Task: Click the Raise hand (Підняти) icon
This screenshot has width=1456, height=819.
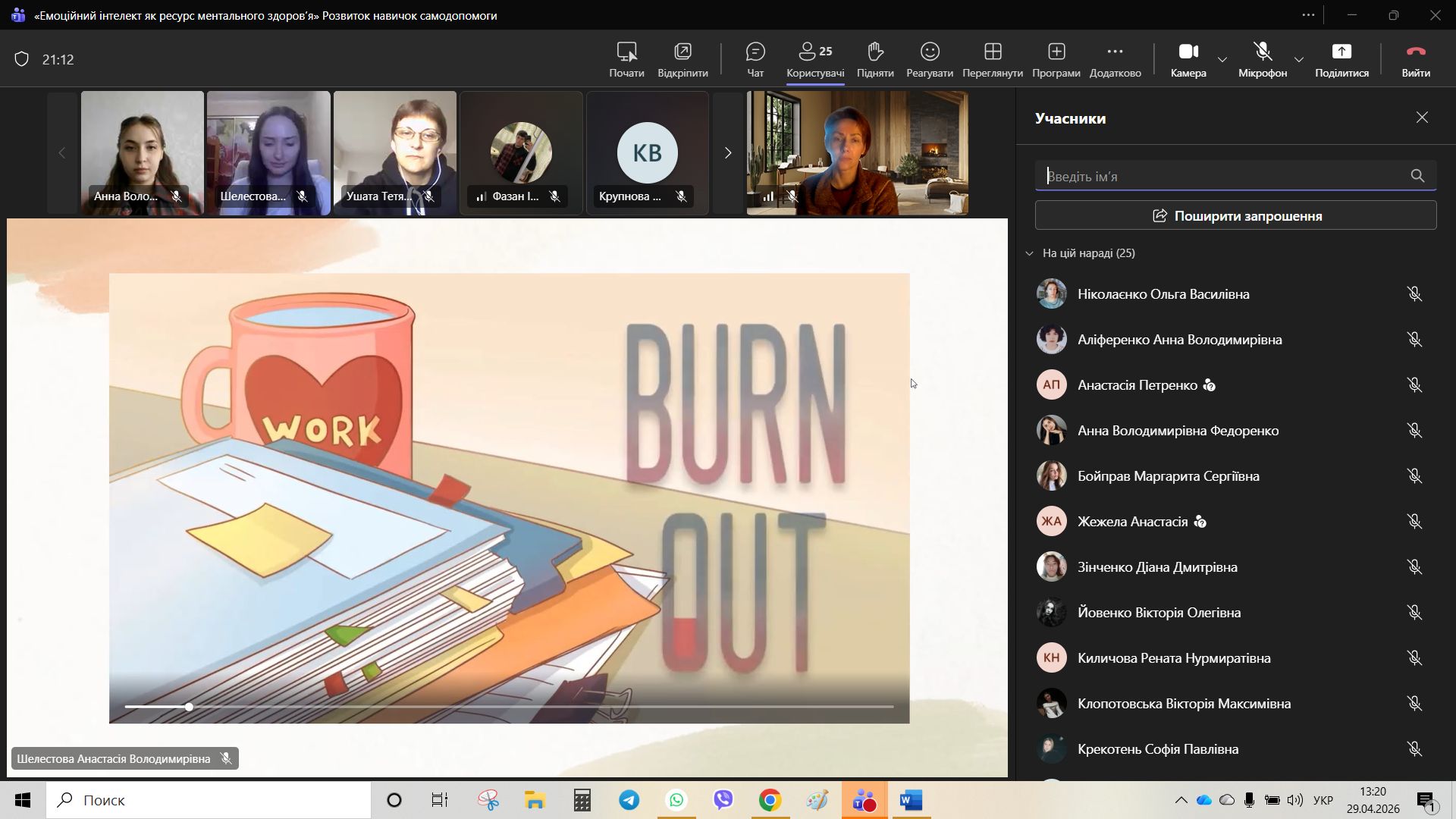Action: [875, 52]
